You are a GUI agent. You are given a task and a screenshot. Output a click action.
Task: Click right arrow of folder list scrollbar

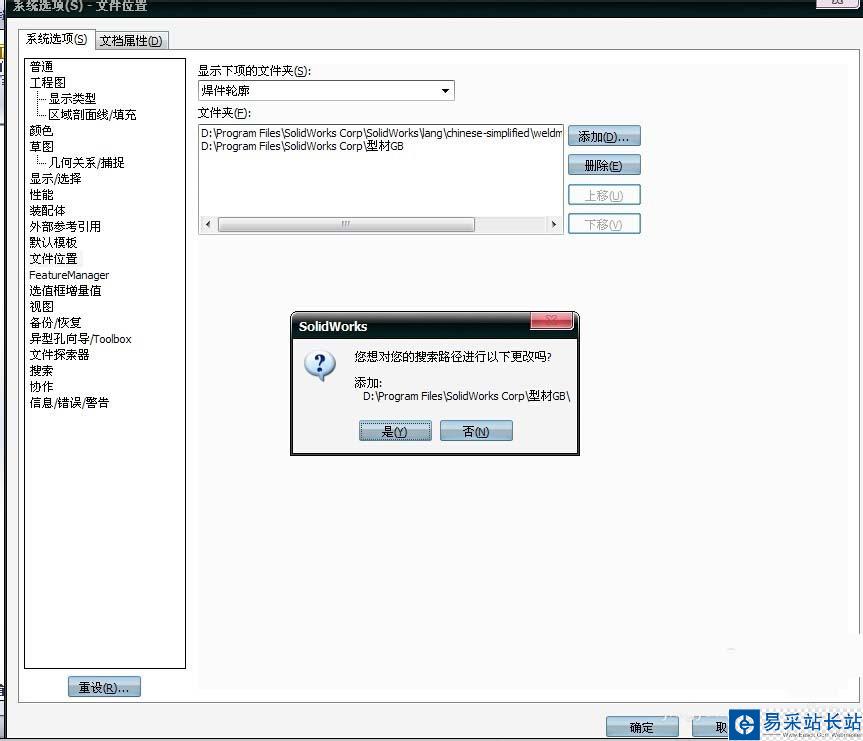tap(554, 224)
